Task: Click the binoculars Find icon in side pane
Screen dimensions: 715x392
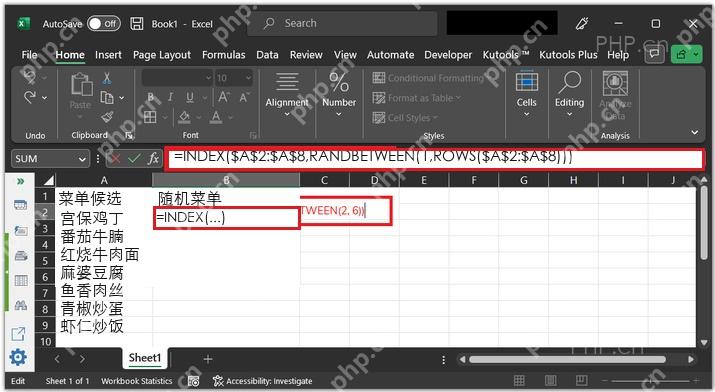Action: [21, 305]
